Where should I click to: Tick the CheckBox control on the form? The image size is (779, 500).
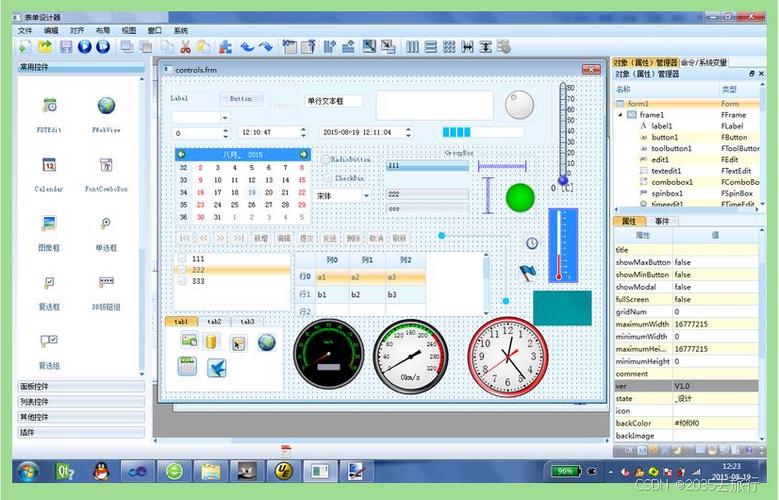pos(326,177)
